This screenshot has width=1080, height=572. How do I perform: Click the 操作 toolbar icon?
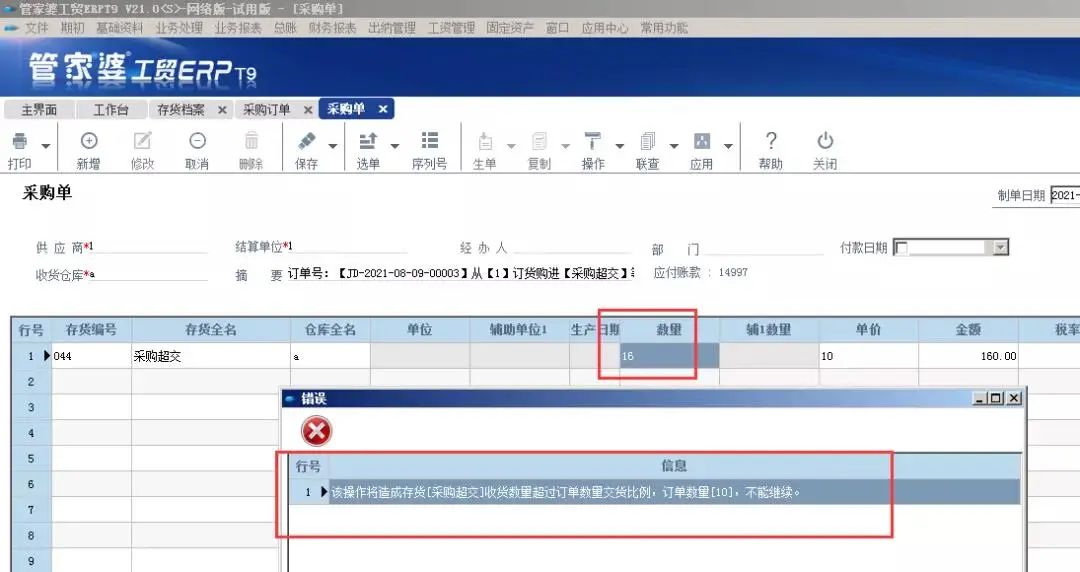pyautogui.click(x=592, y=141)
